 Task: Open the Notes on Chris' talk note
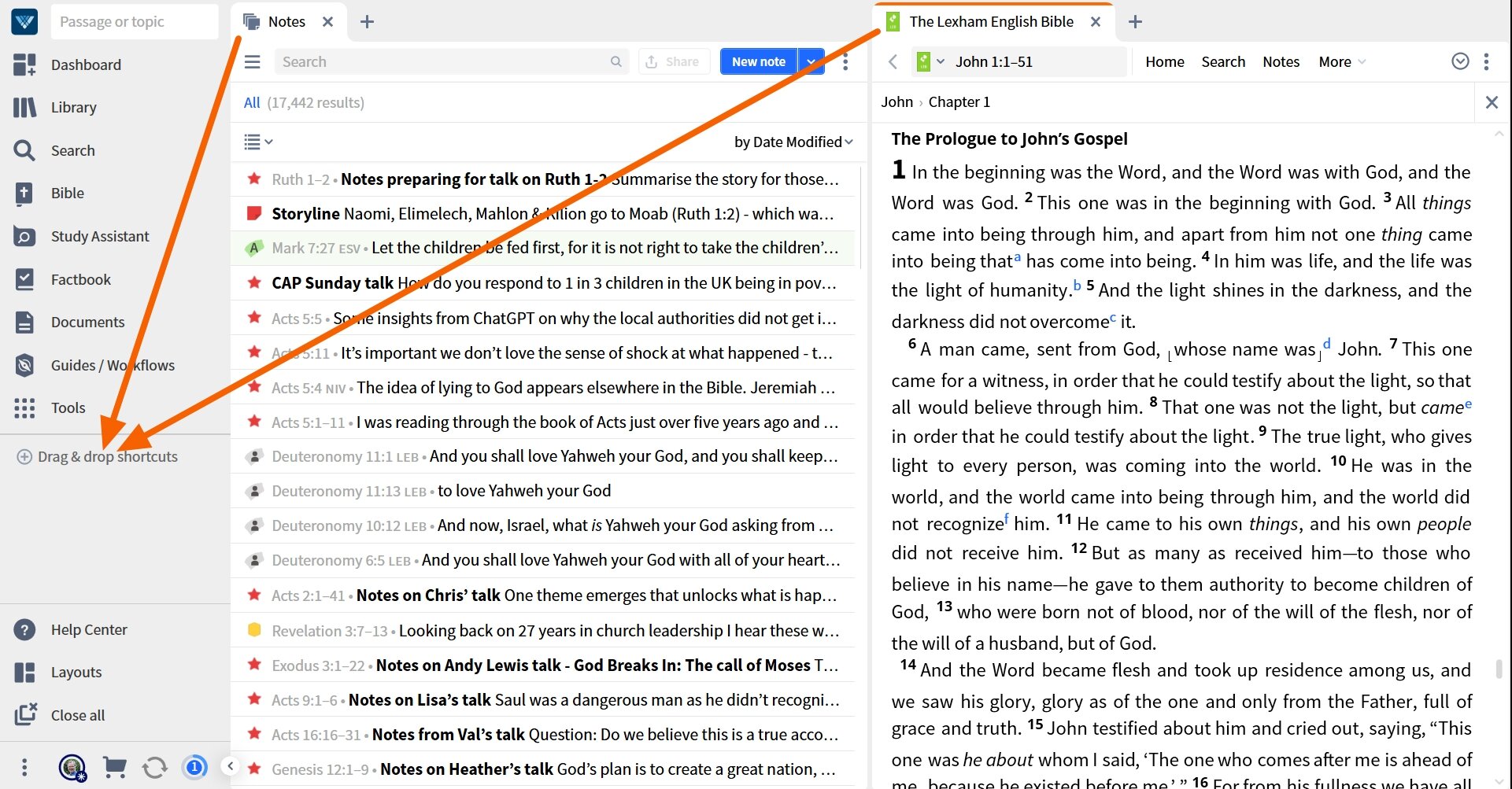543,595
